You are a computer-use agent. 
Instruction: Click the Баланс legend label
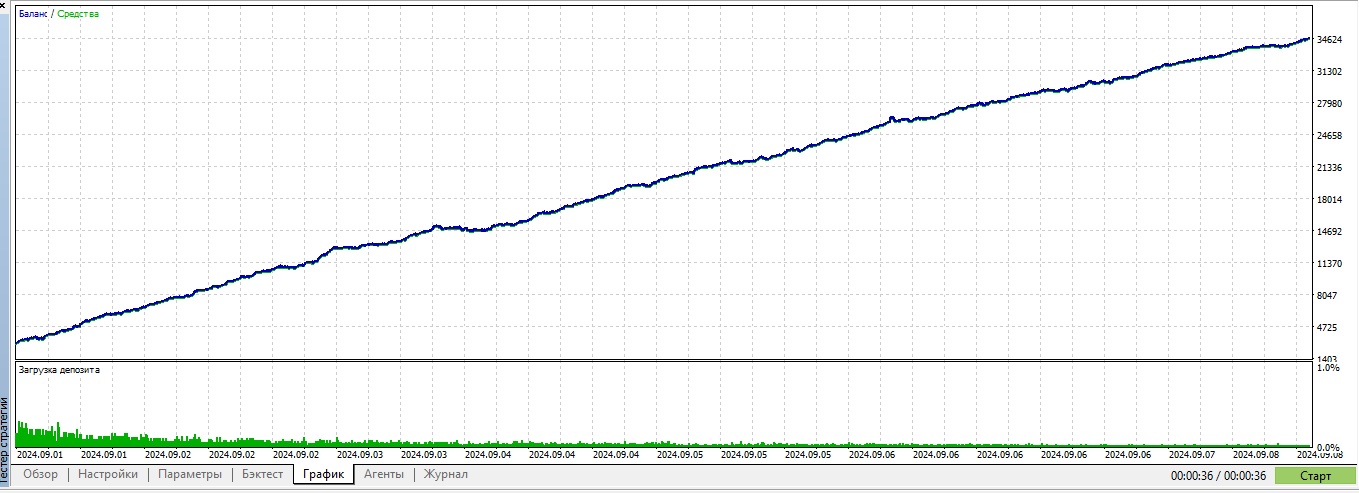pos(32,14)
